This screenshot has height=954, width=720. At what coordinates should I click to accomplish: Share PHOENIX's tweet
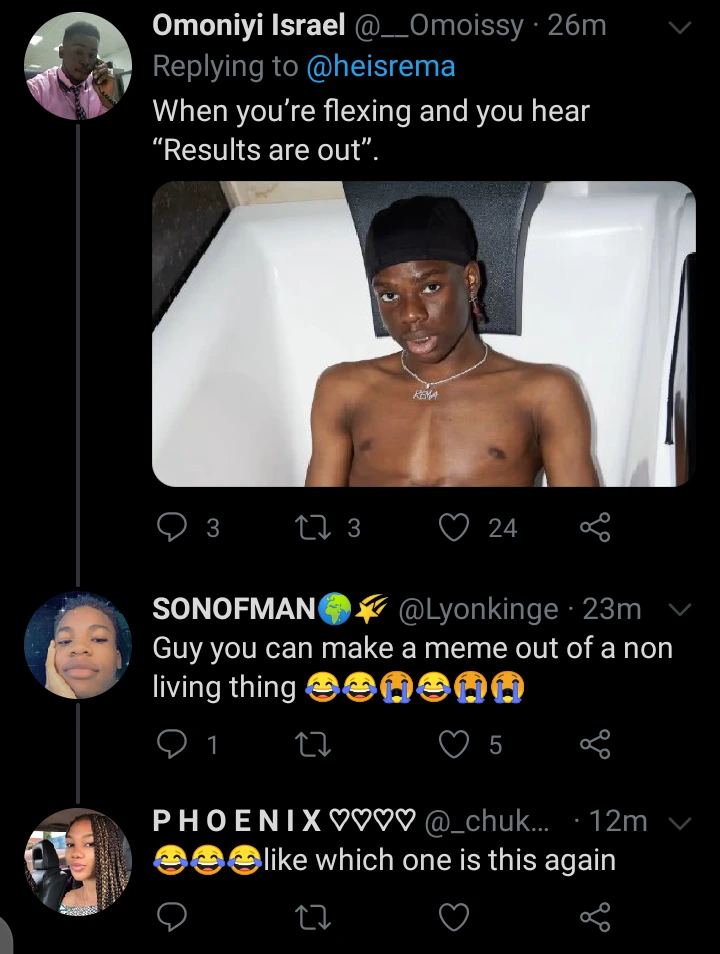point(595,917)
